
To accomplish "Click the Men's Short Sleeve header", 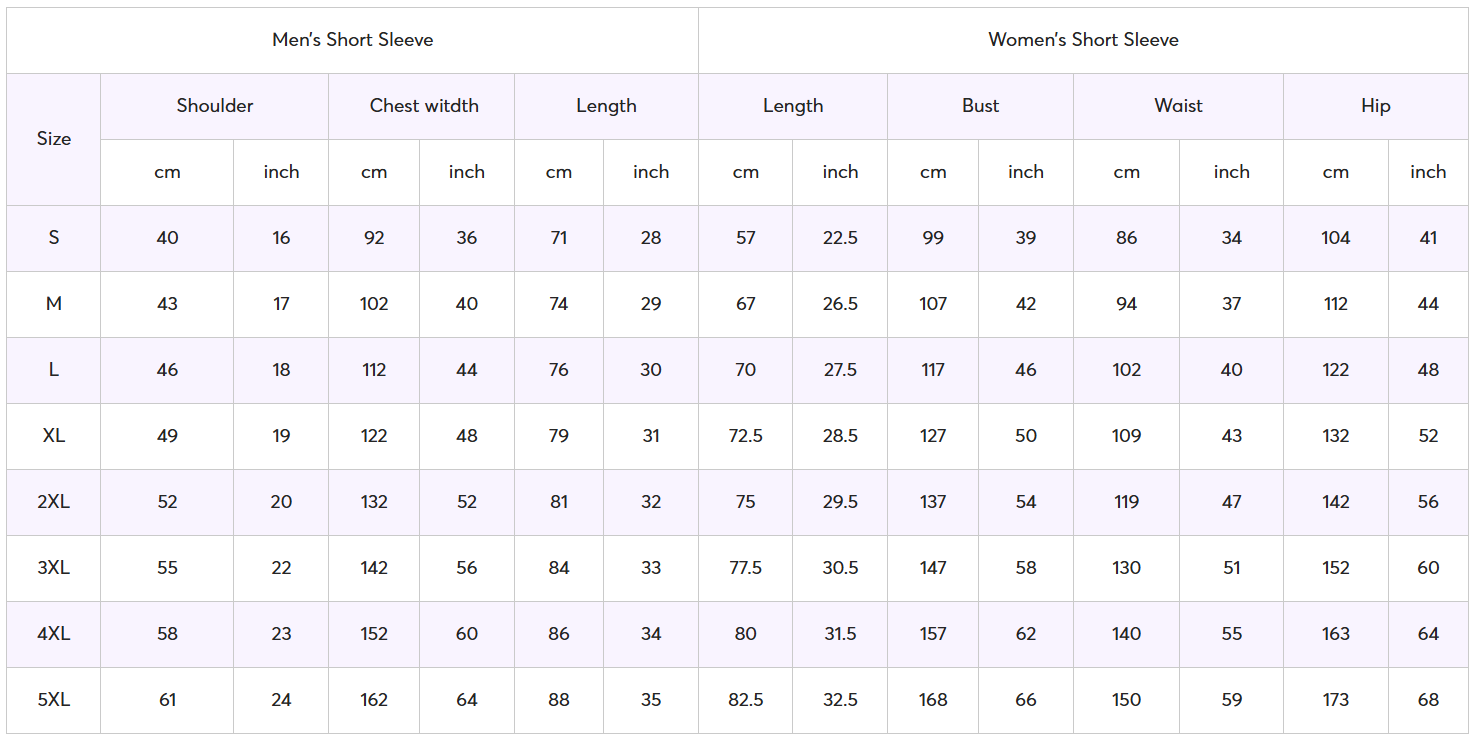I will [352, 40].
